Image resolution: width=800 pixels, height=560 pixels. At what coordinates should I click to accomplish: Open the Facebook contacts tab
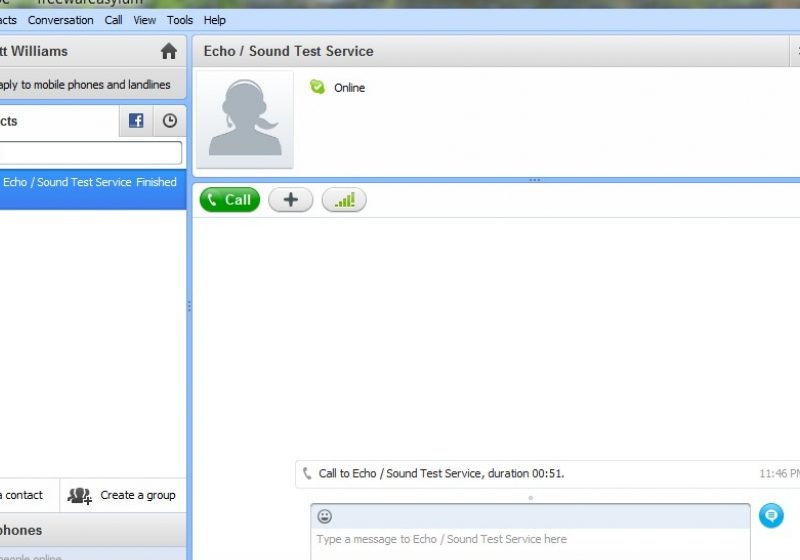(x=136, y=121)
